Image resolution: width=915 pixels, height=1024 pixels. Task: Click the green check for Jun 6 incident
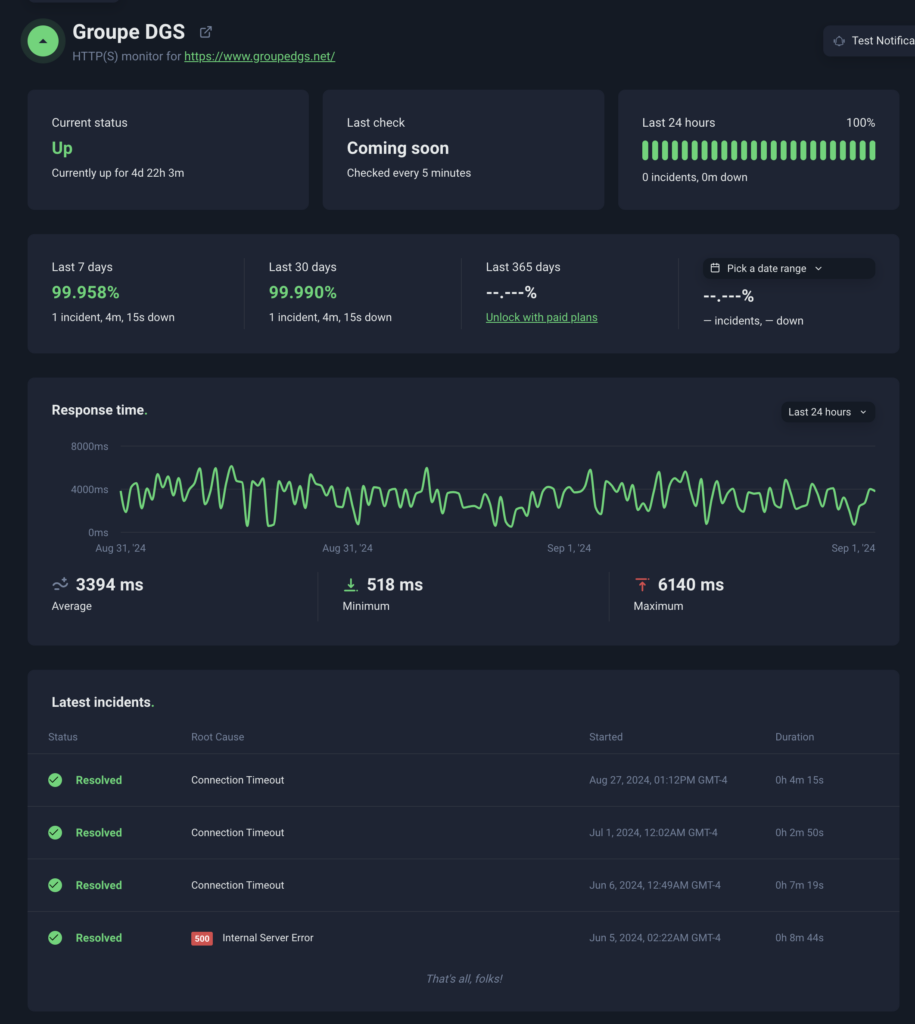[55, 885]
